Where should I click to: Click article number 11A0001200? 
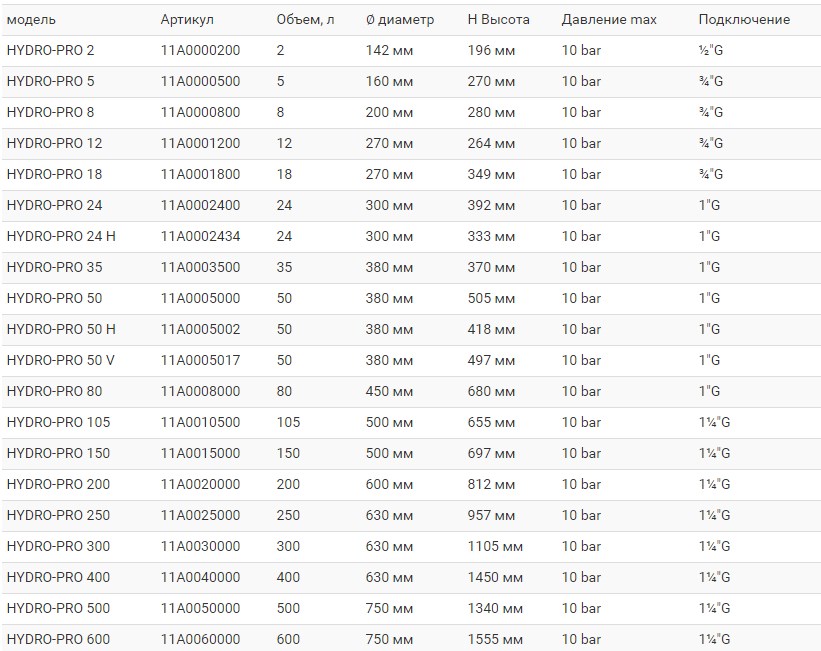coord(201,143)
